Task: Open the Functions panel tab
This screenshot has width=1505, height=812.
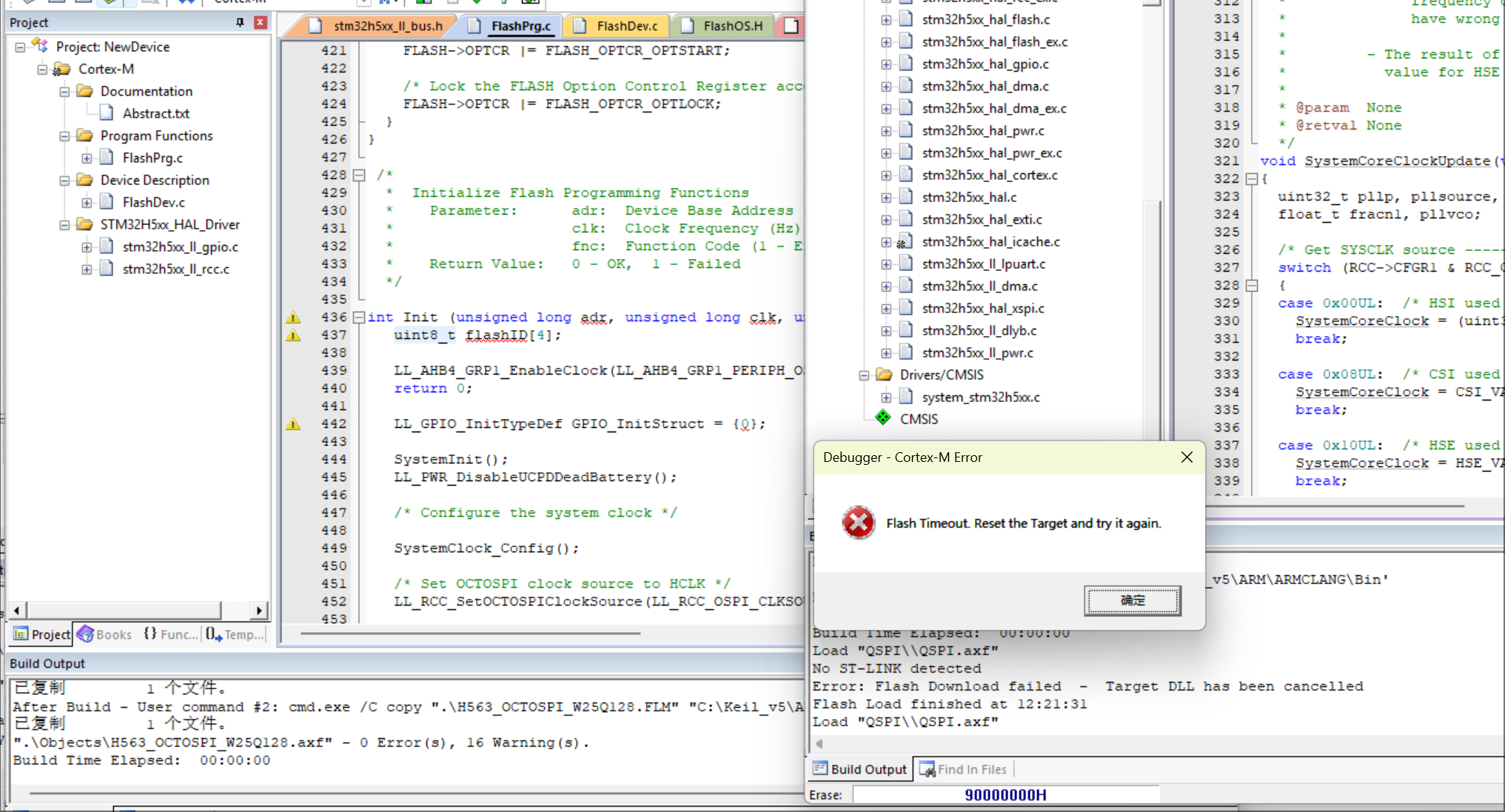Action: [170, 634]
